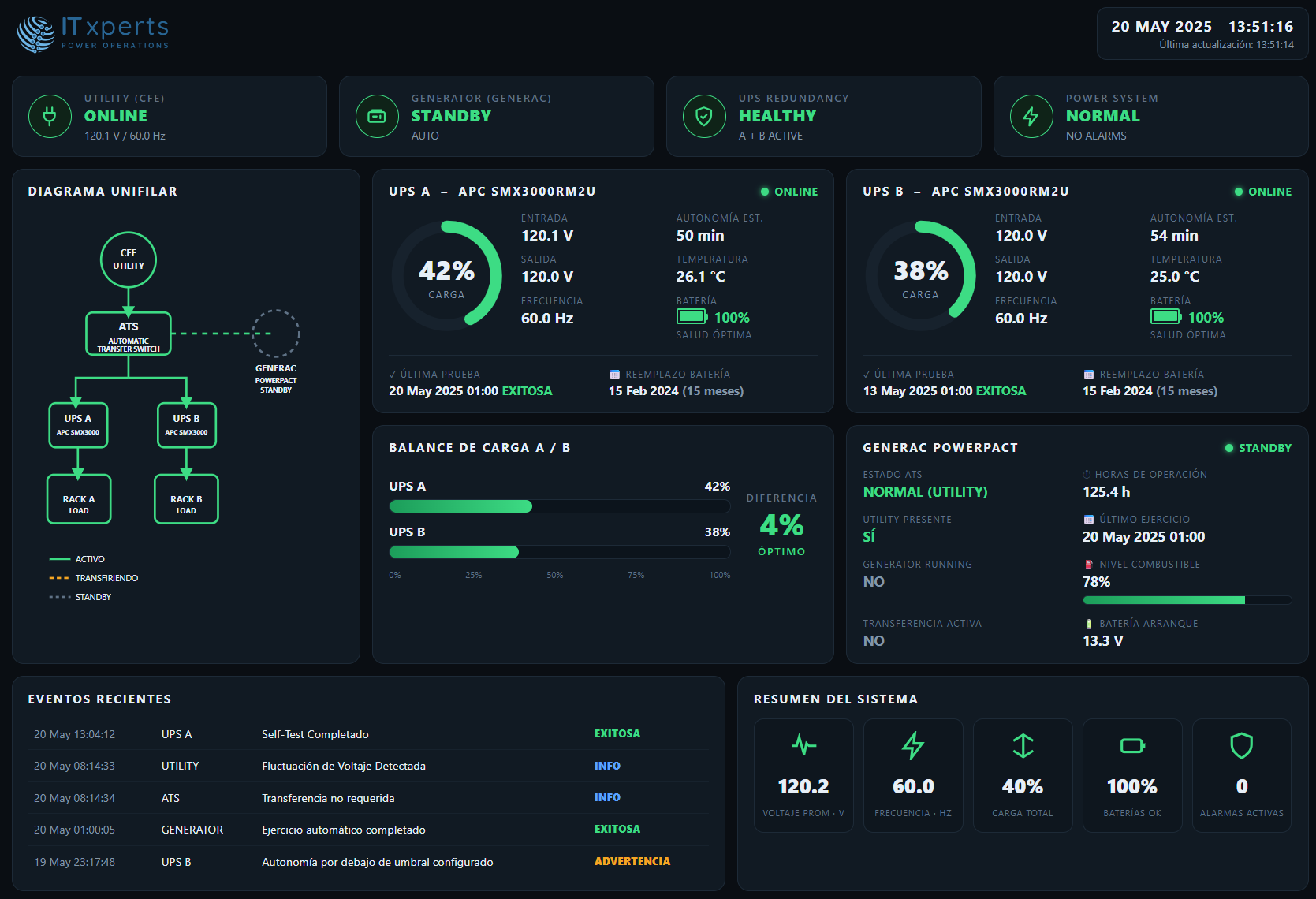Open Utility CFE Online status card
The width and height of the screenshot is (1316, 899).
coord(170,117)
